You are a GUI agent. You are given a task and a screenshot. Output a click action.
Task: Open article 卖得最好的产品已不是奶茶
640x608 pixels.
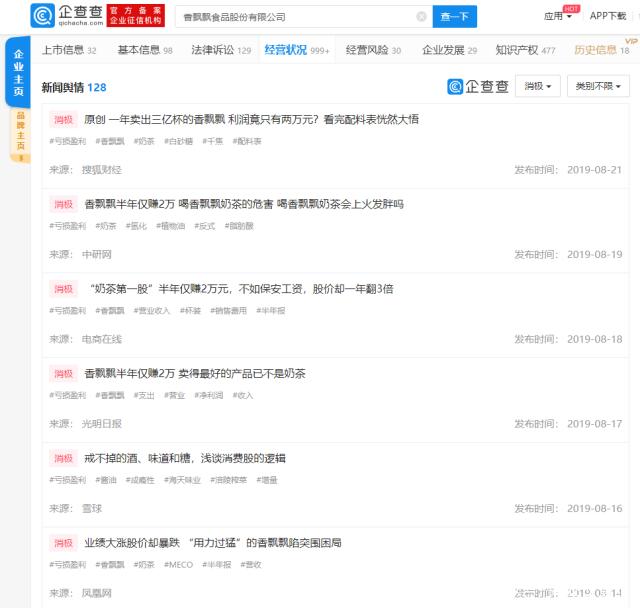click(x=195, y=373)
